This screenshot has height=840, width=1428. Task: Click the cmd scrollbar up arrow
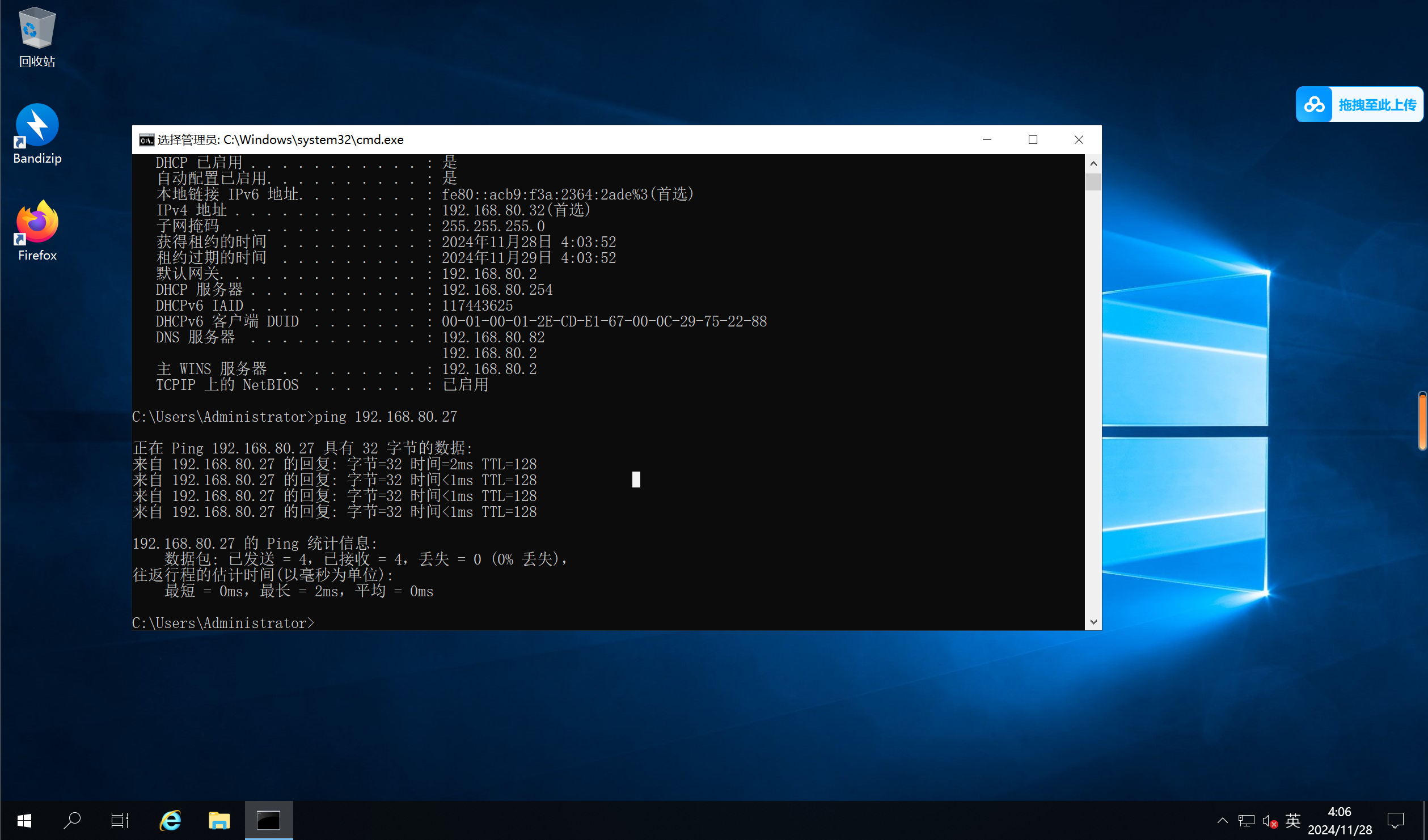tap(1093, 164)
